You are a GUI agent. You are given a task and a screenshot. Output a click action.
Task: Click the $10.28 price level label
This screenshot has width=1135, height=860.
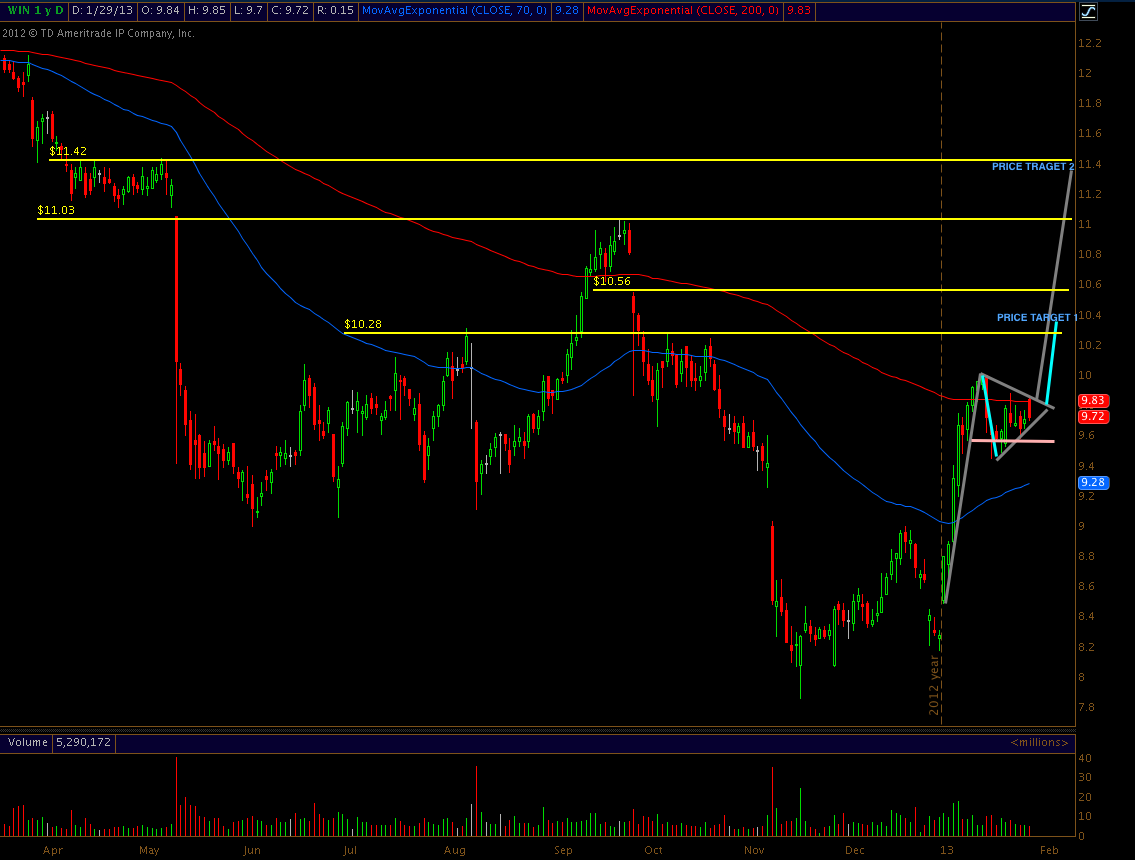[x=363, y=324]
